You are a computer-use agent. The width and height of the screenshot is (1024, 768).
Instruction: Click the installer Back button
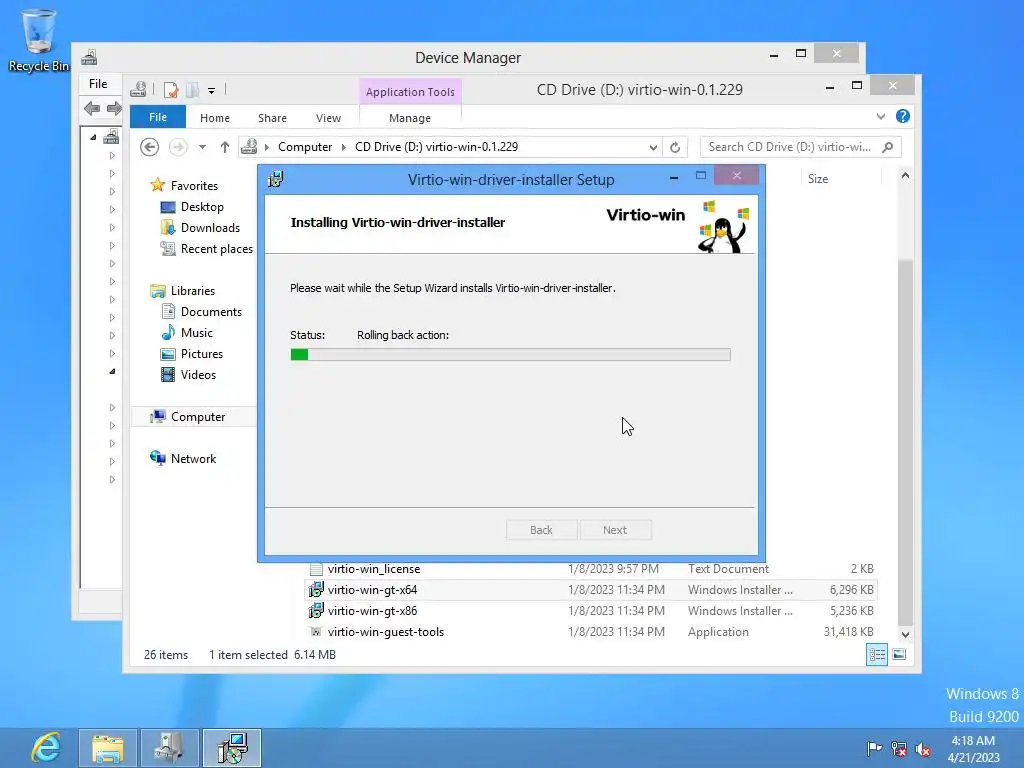[541, 530]
